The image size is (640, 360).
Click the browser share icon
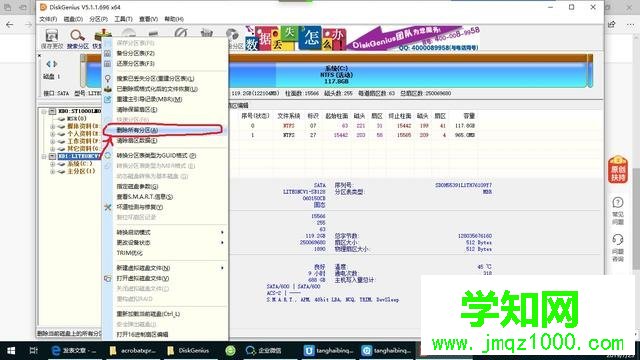pyautogui.click(x=611, y=24)
